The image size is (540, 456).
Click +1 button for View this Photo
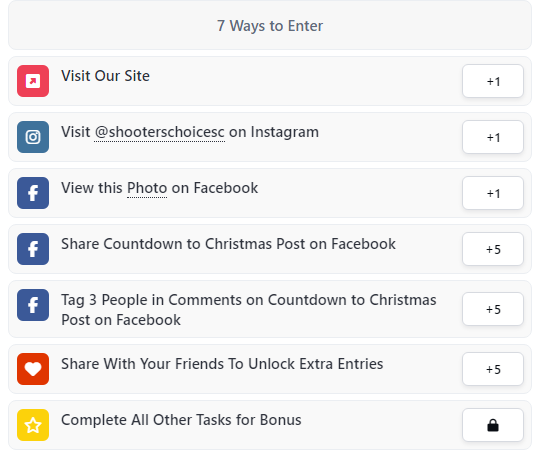(x=493, y=193)
